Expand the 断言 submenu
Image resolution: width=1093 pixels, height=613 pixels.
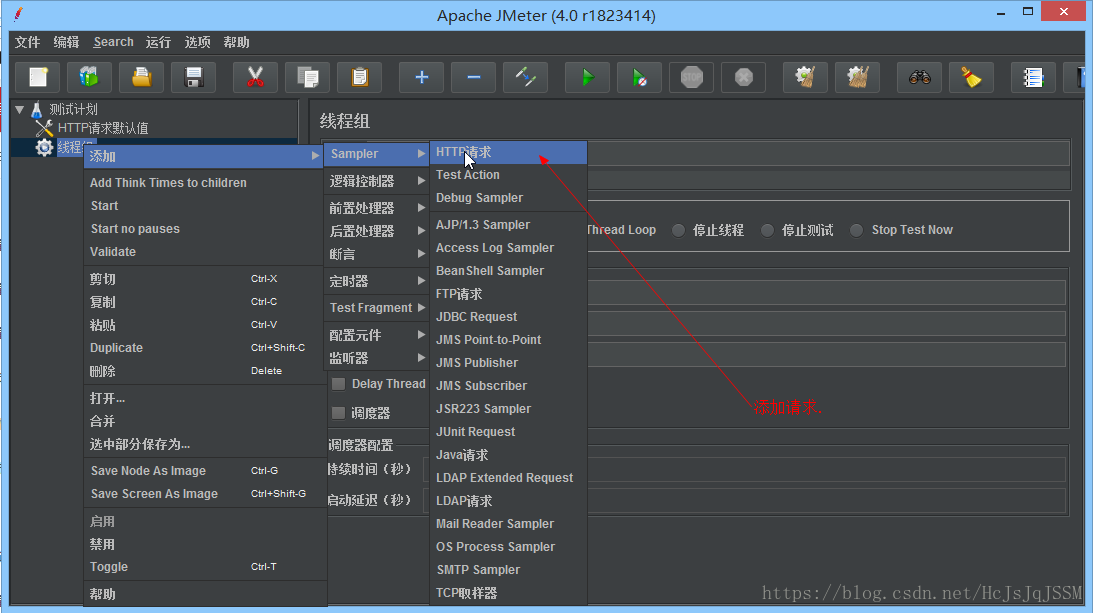[x=376, y=254]
